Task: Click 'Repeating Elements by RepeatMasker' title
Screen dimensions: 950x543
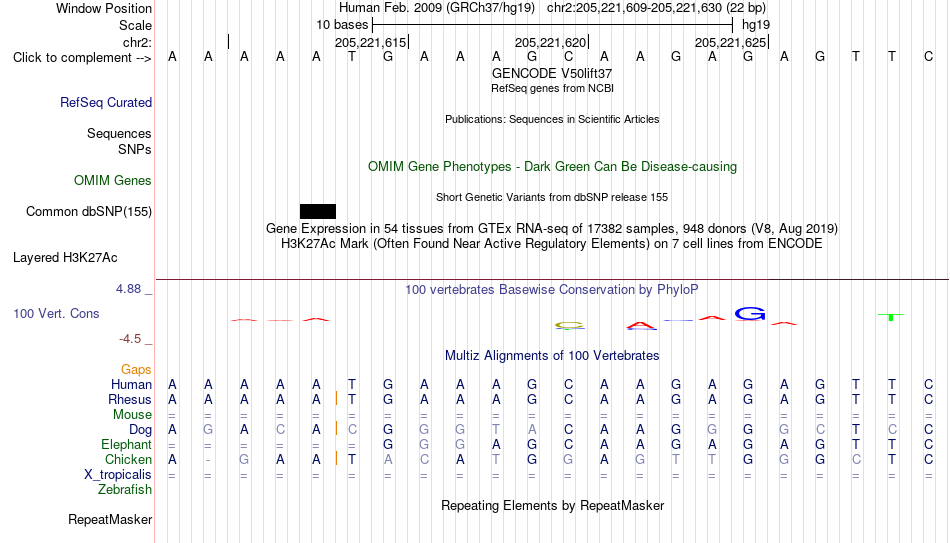Action: [553, 505]
